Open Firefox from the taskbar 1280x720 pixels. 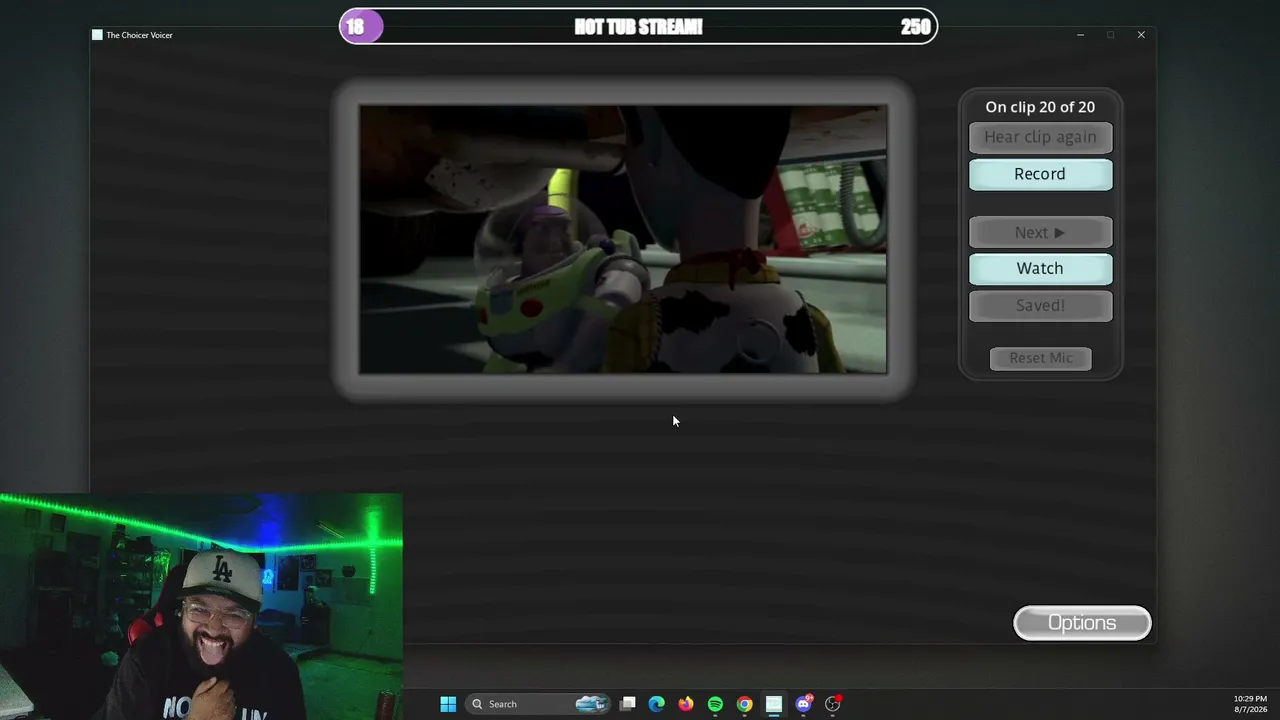pos(685,704)
